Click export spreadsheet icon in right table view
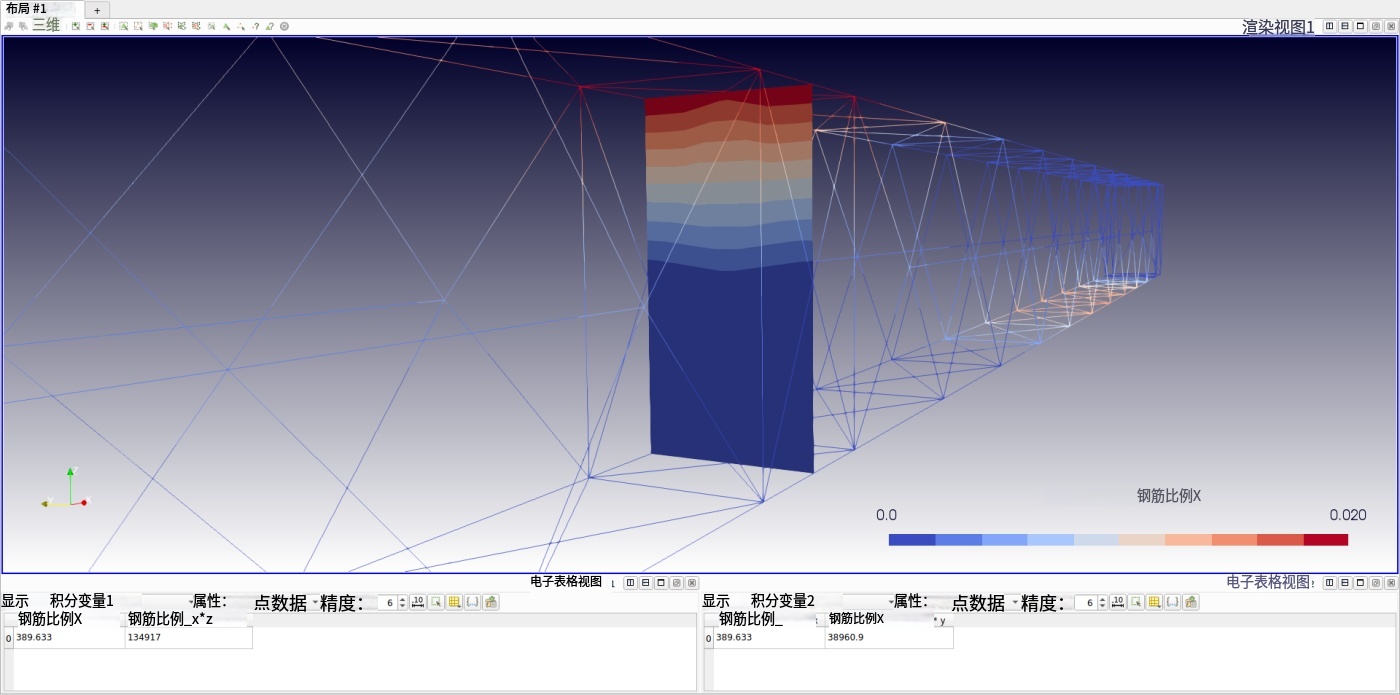1400x695 pixels. (x=1191, y=602)
